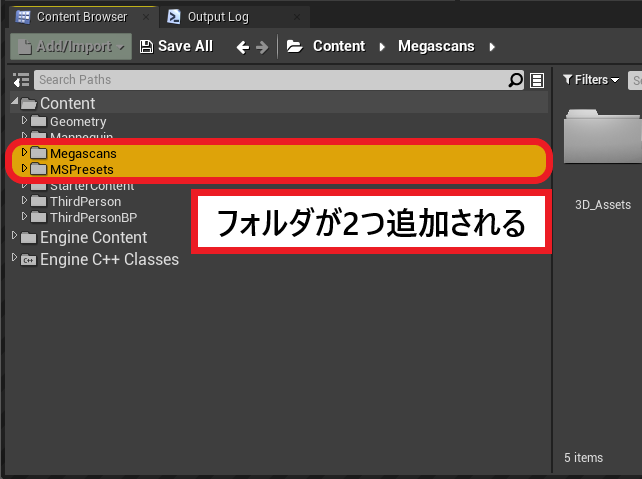Click the 3D_Assets folder label
The width and height of the screenshot is (642, 479).
coord(603,205)
